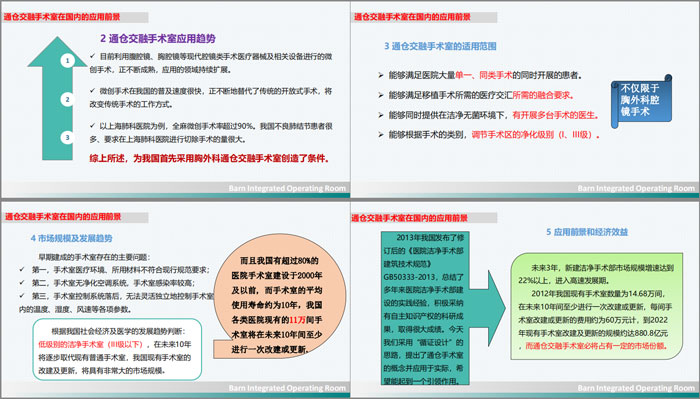Click the white rounded box about 低级别的洁净手术室
Image resolution: width=700 pixels, height=399 pixels.
point(117,349)
